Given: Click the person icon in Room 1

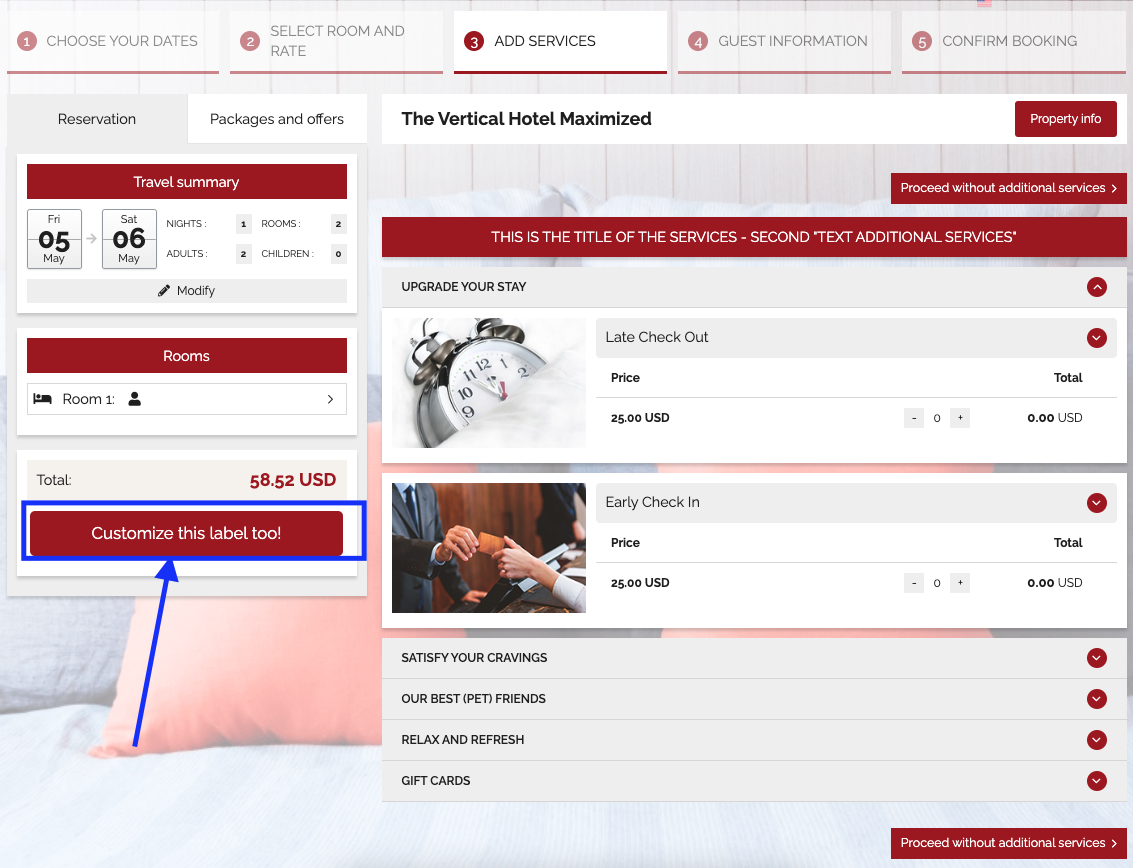Looking at the screenshot, I should pos(134,399).
